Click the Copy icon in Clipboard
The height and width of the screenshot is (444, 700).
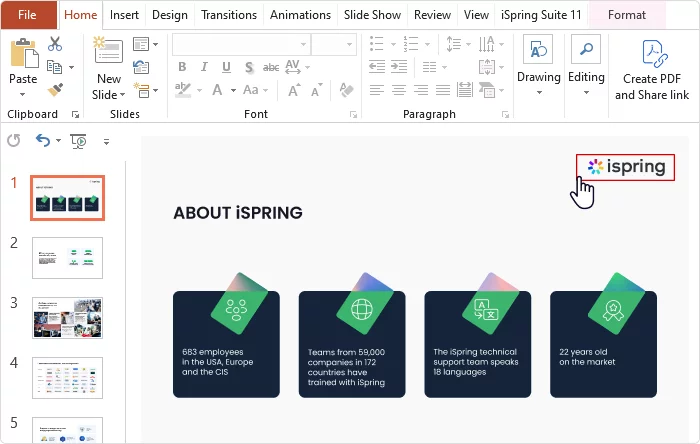[x=54, y=67]
